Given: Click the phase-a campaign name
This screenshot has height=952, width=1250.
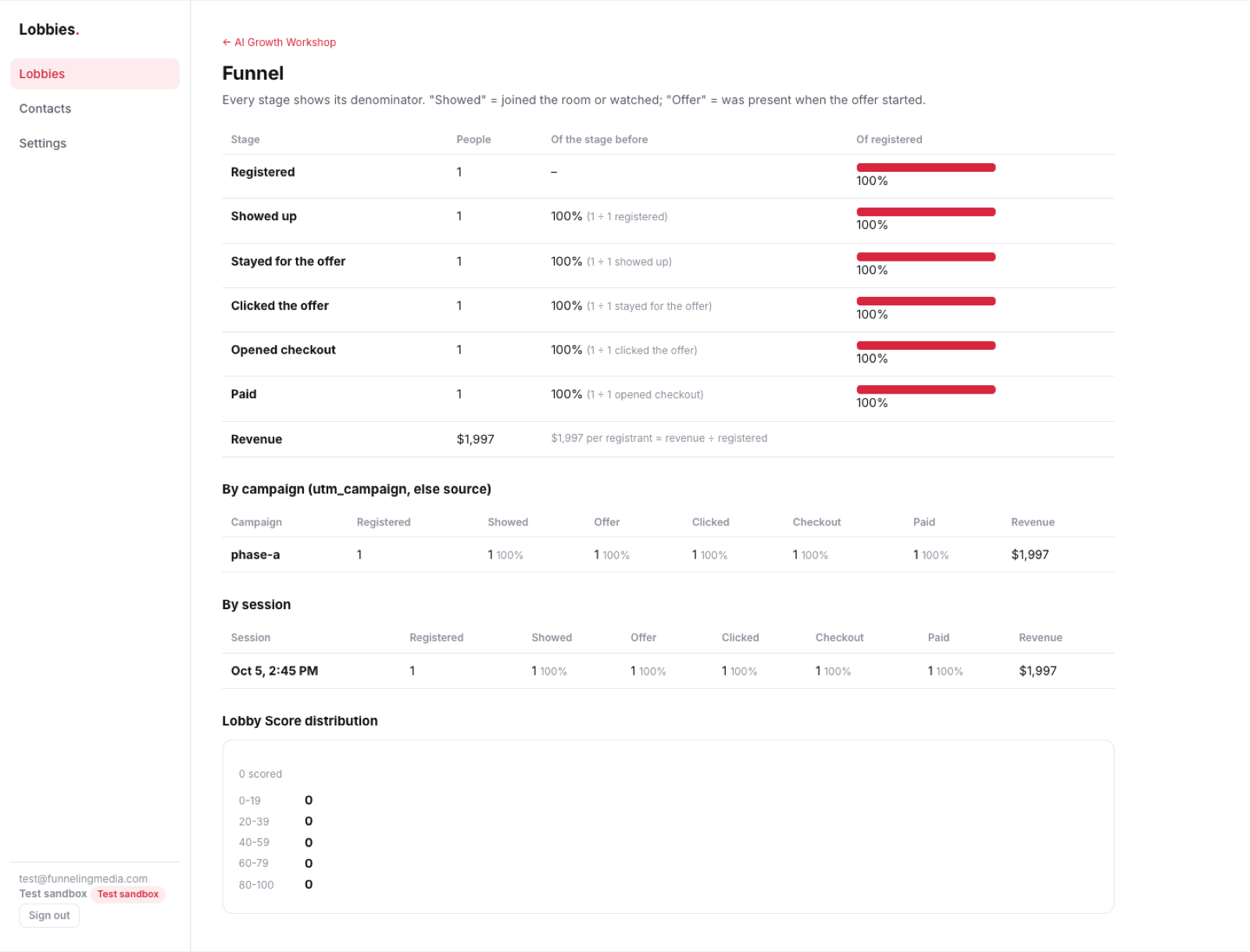Looking at the screenshot, I should [x=255, y=554].
